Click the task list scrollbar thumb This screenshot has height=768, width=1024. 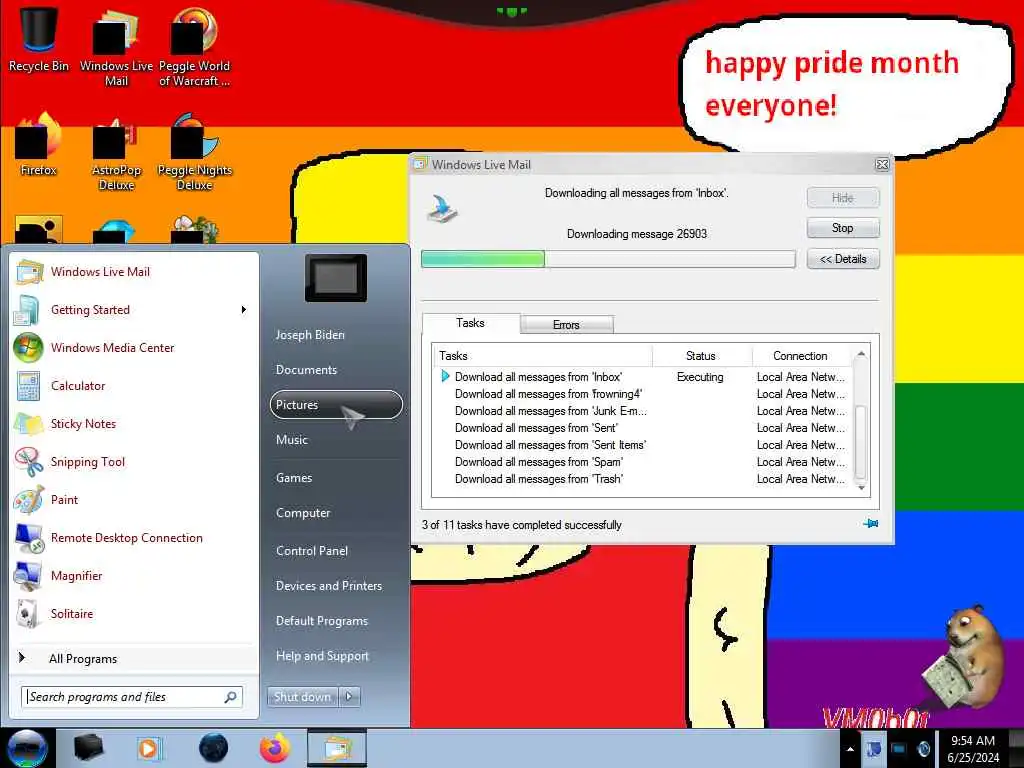(x=861, y=443)
